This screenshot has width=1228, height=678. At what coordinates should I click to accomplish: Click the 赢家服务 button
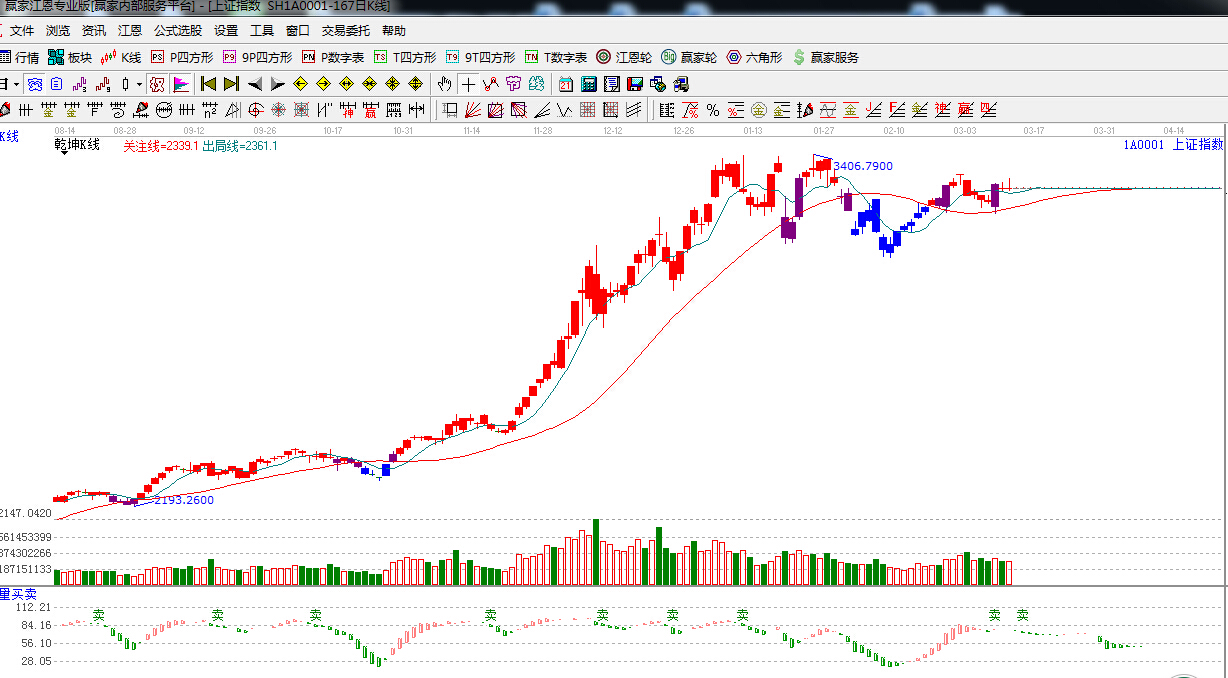(x=825, y=58)
